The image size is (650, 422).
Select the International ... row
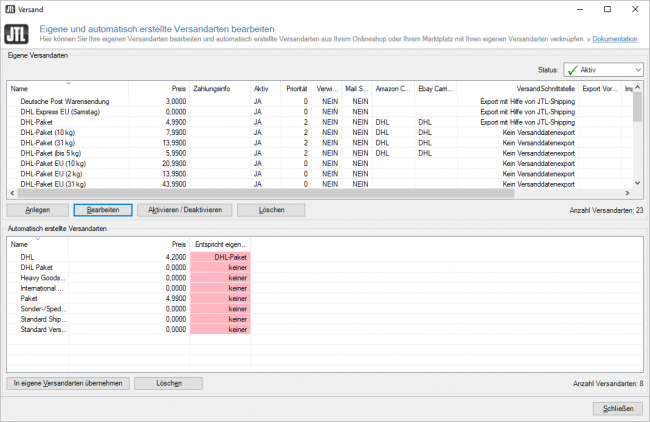coord(129,289)
